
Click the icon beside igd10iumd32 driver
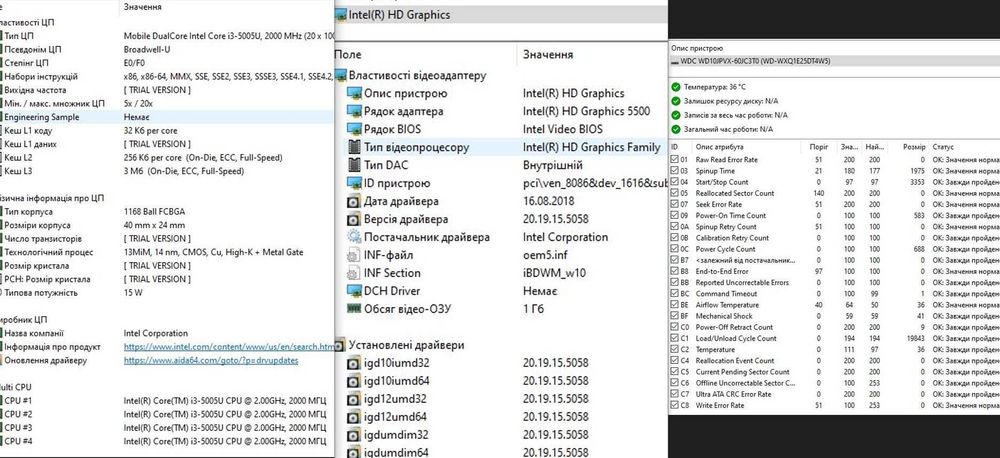[354, 364]
